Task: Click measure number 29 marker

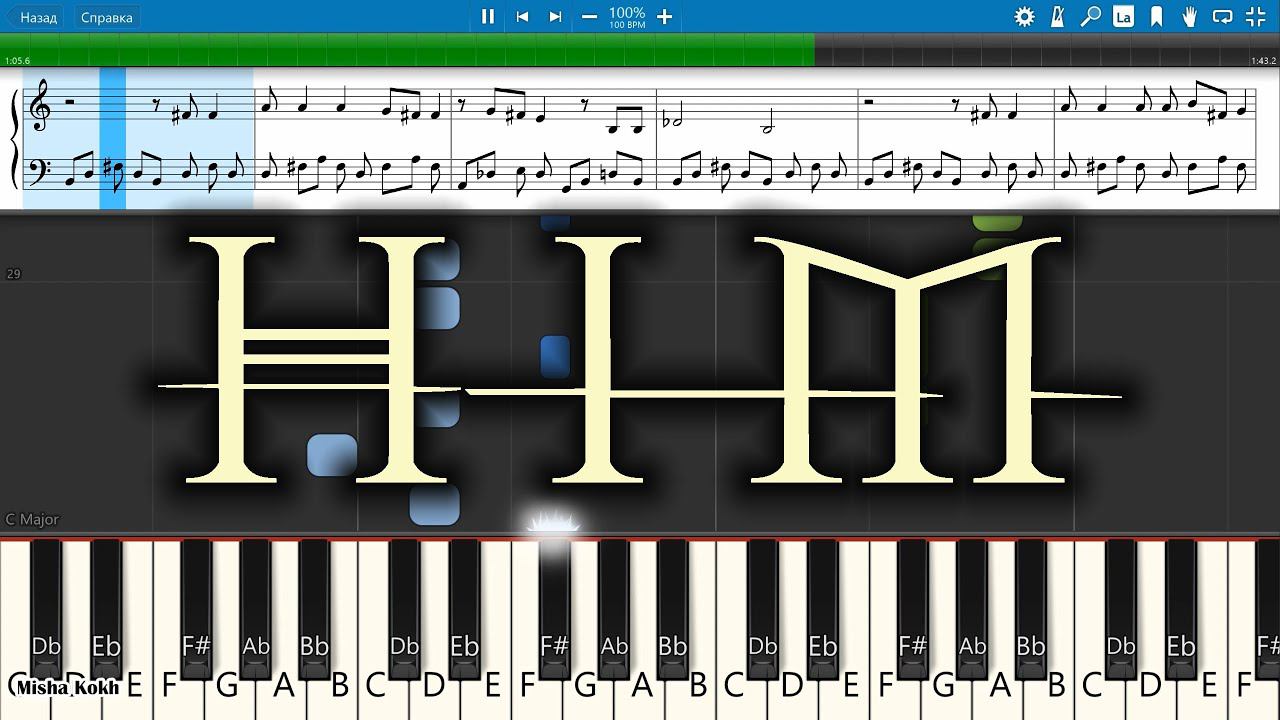Action: pyautogui.click(x=13, y=273)
